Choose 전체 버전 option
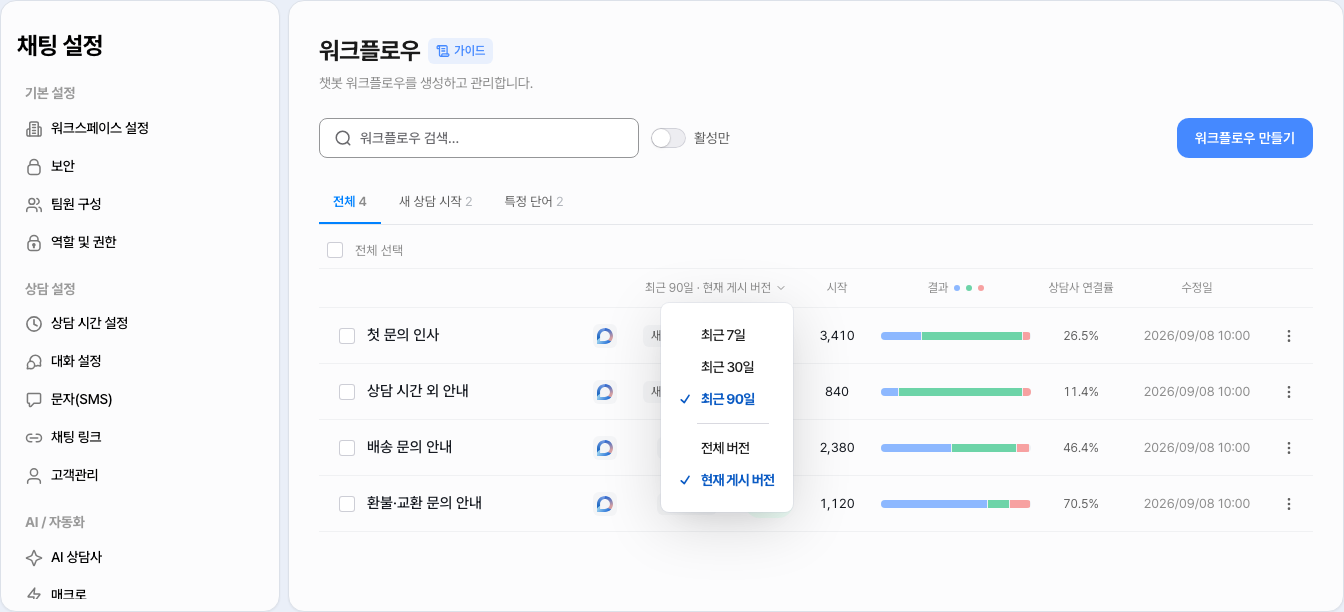The height and width of the screenshot is (612, 1344). [x=727, y=448]
